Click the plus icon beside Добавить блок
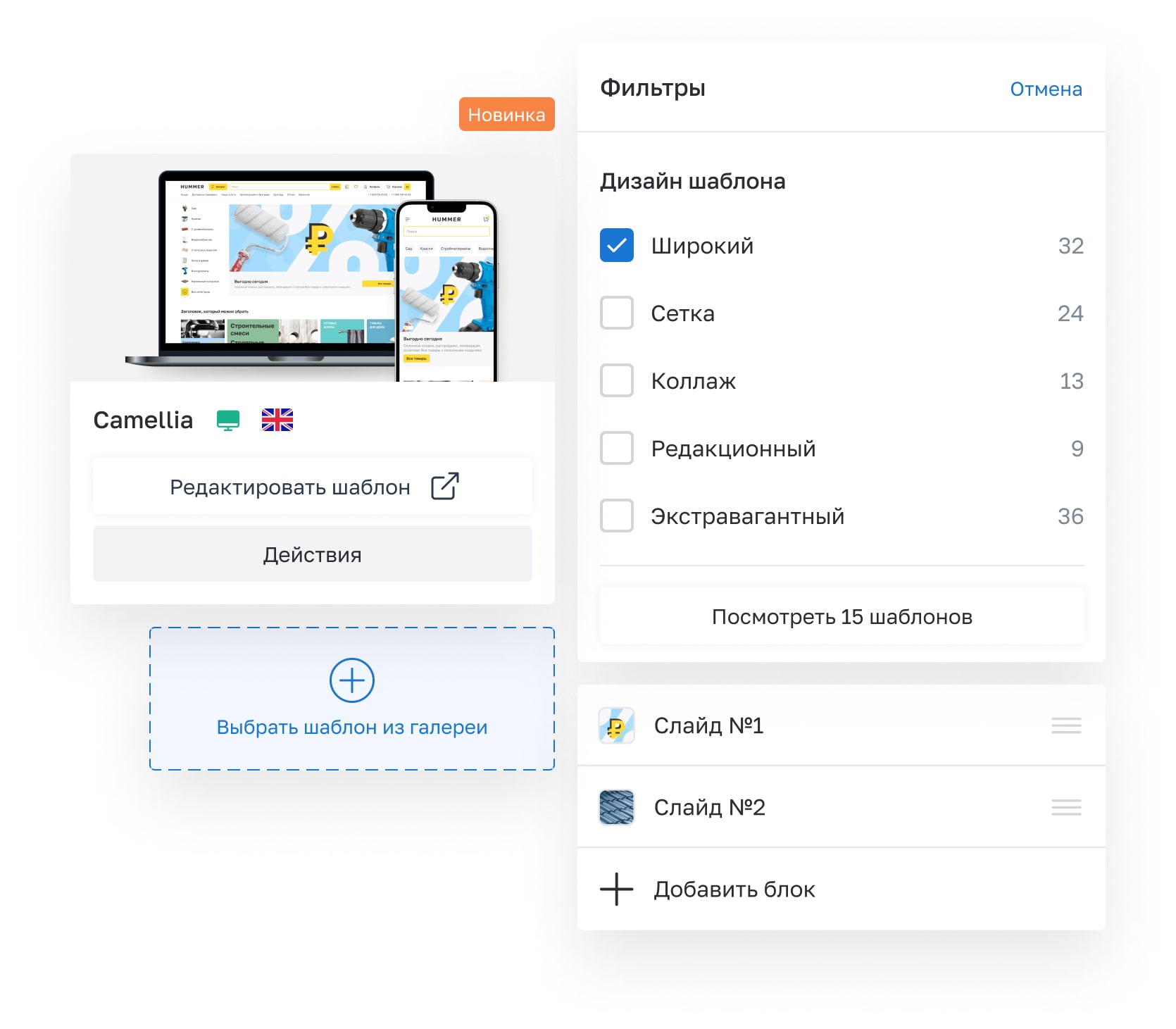Image resolution: width=1176 pixels, height=1029 pixels. [x=616, y=889]
